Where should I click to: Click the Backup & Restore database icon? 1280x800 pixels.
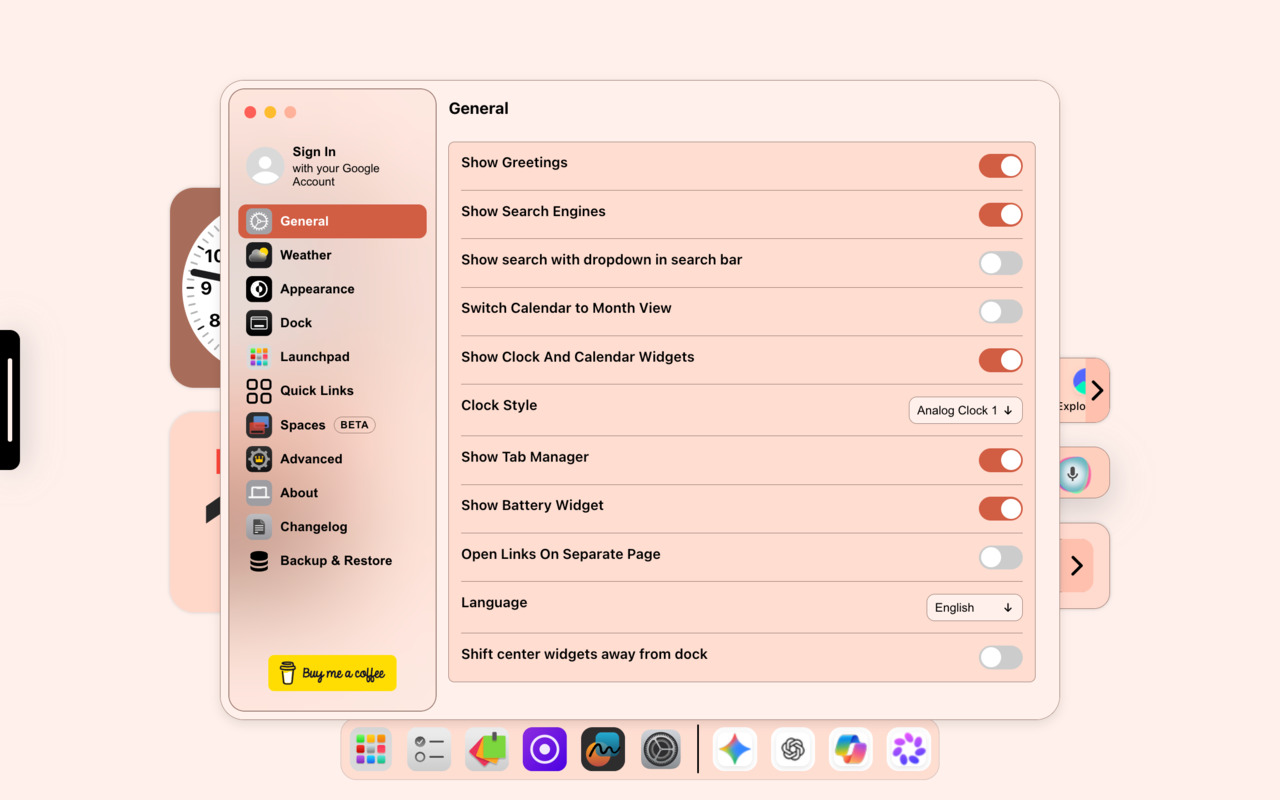click(x=259, y=561)
